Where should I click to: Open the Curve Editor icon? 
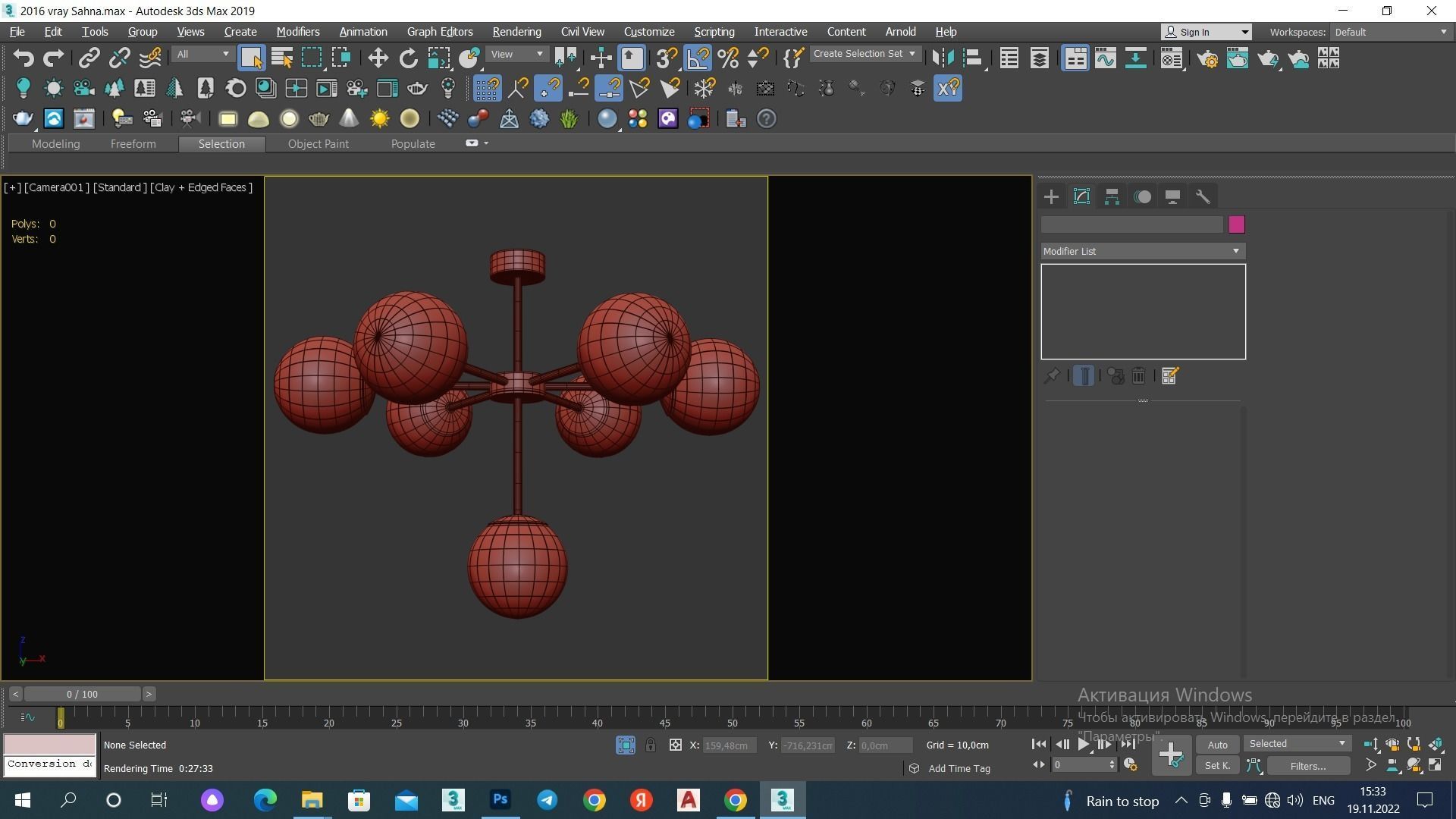coord(1105,58)
